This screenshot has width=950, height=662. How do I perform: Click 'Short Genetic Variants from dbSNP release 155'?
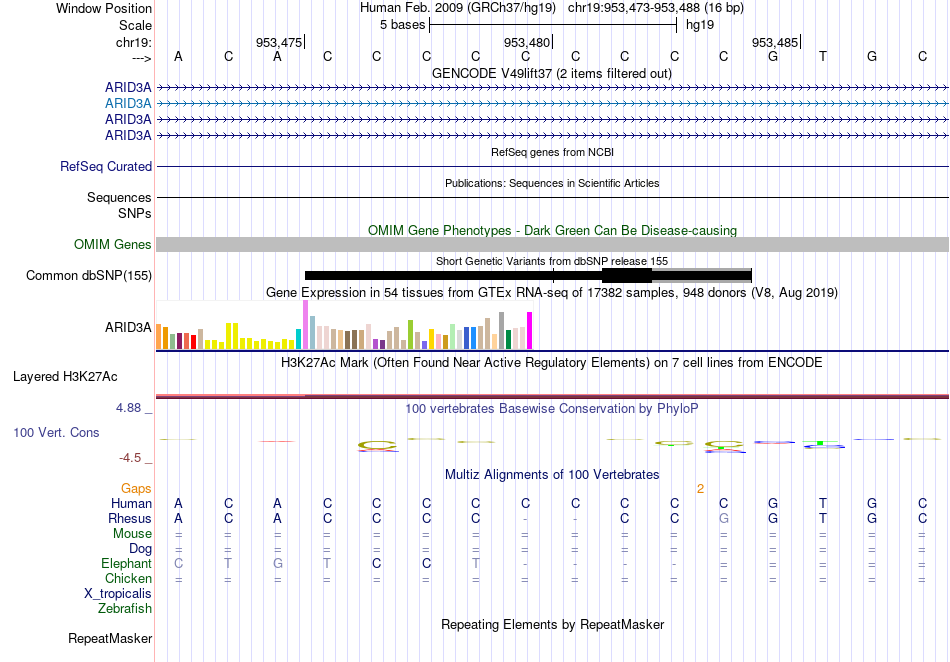[x=552, y=261]
